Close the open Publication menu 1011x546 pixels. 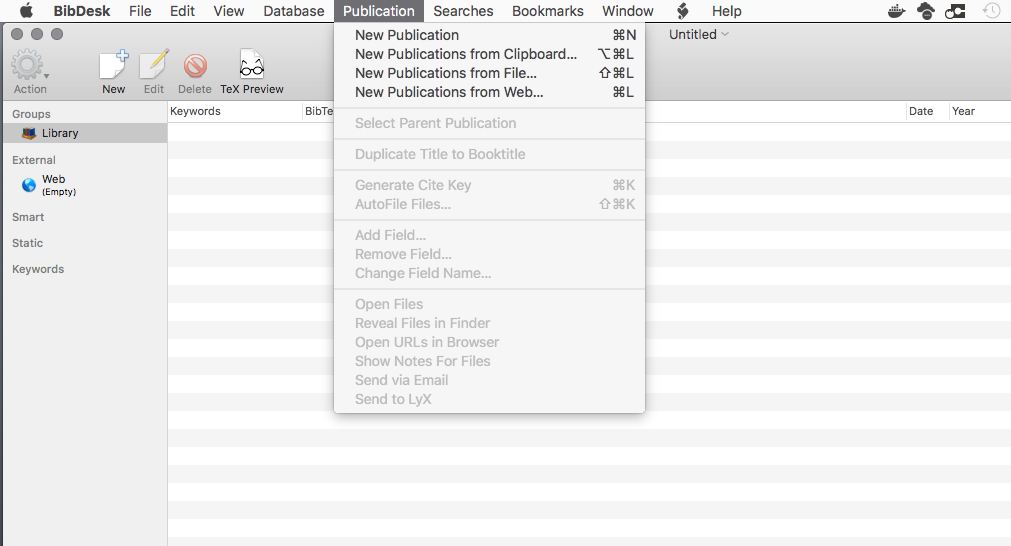tap(379, 11)
